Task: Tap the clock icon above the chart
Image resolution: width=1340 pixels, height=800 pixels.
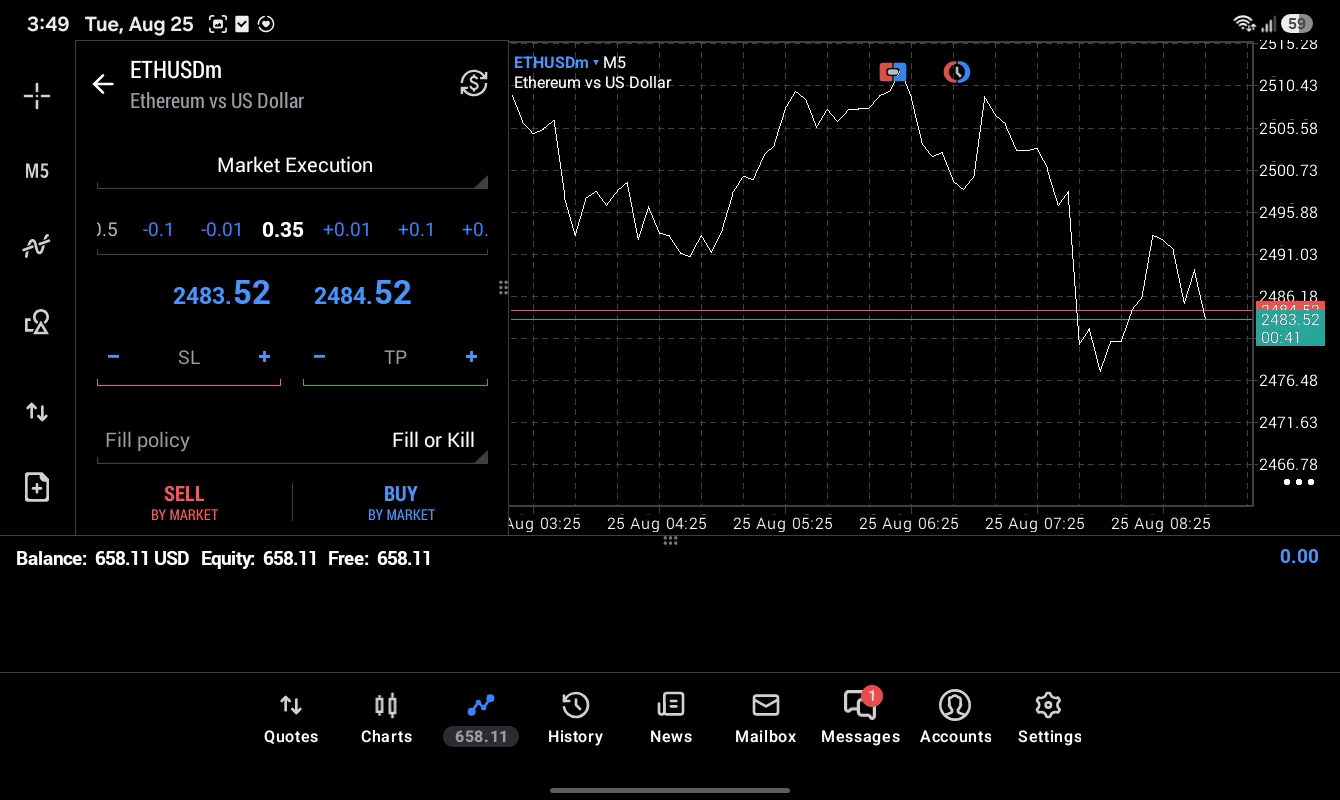Action: coord(957,71)
